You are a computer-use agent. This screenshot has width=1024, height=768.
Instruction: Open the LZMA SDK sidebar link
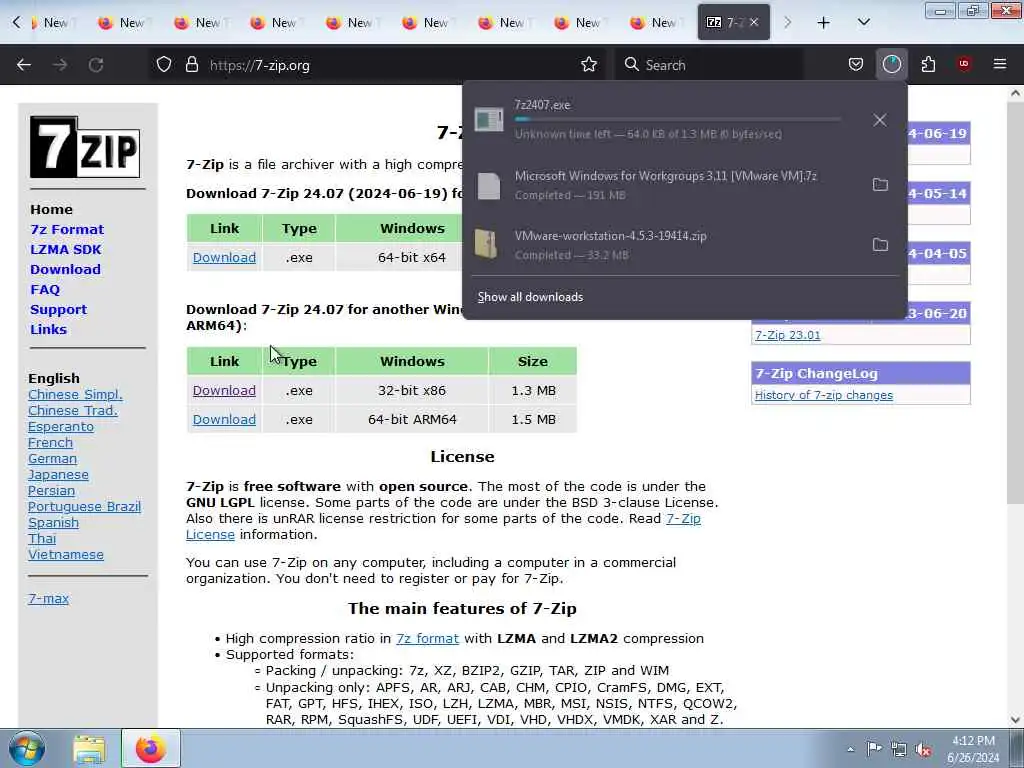point(65,249)
